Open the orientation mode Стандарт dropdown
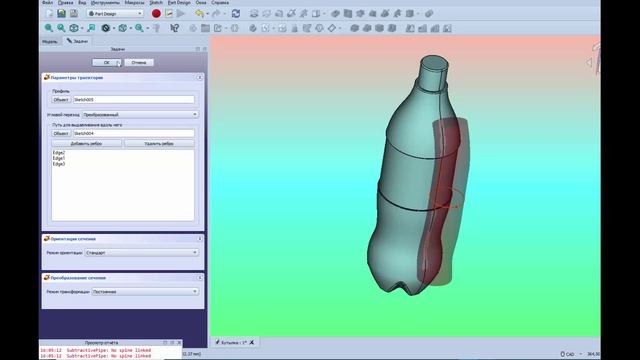 142,253
